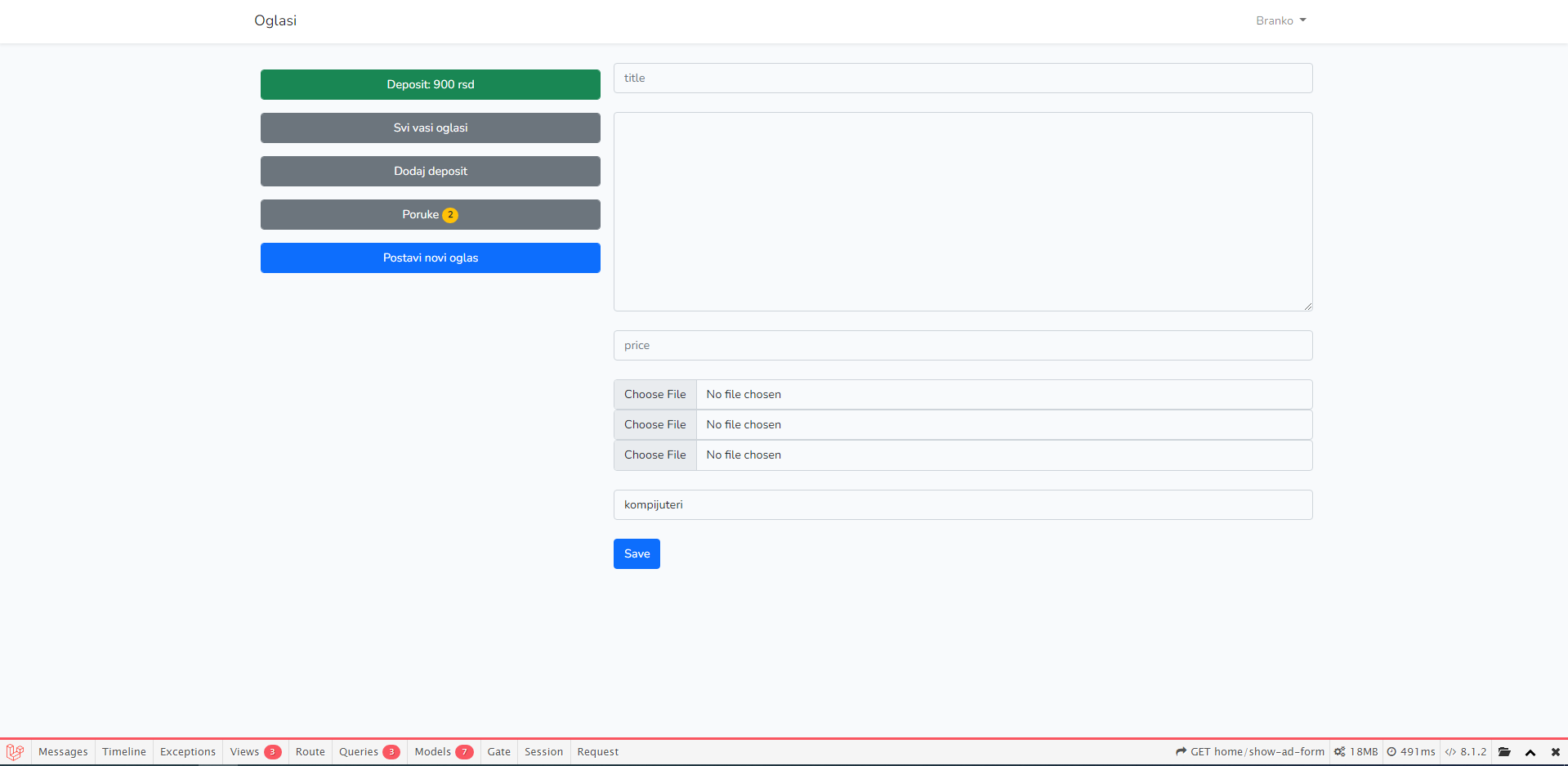The image size is (1568, 766).
Task: Open the folder icon in the debug bar
Action: pos(1506,751)
